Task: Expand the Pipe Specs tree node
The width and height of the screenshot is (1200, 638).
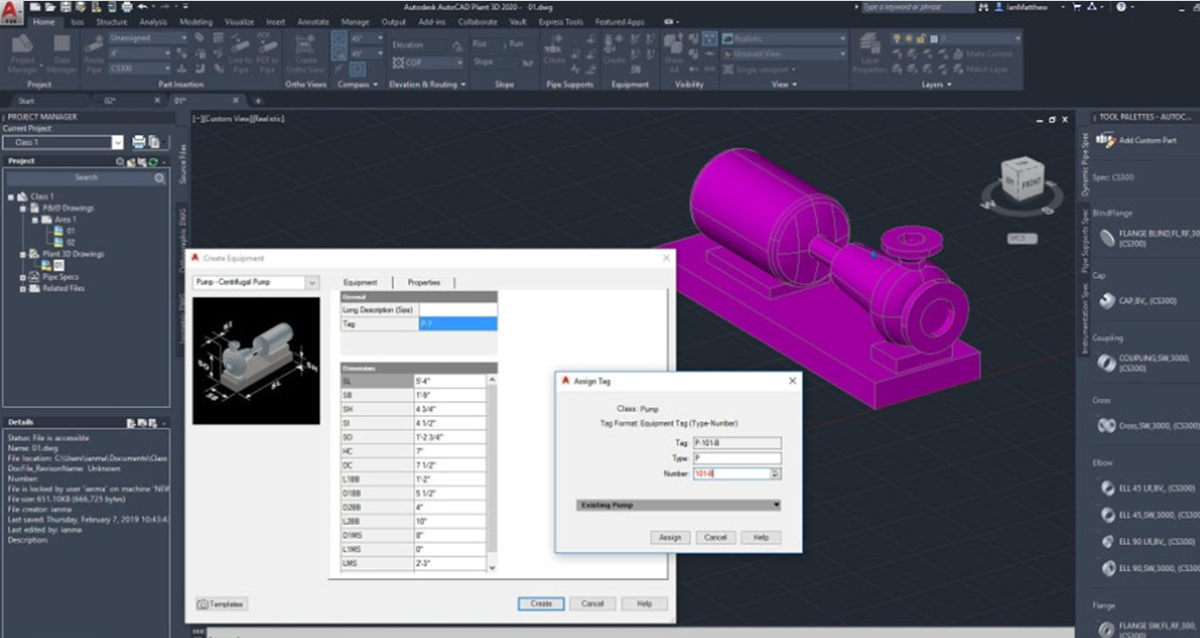Action: click(x=22, y=277)
